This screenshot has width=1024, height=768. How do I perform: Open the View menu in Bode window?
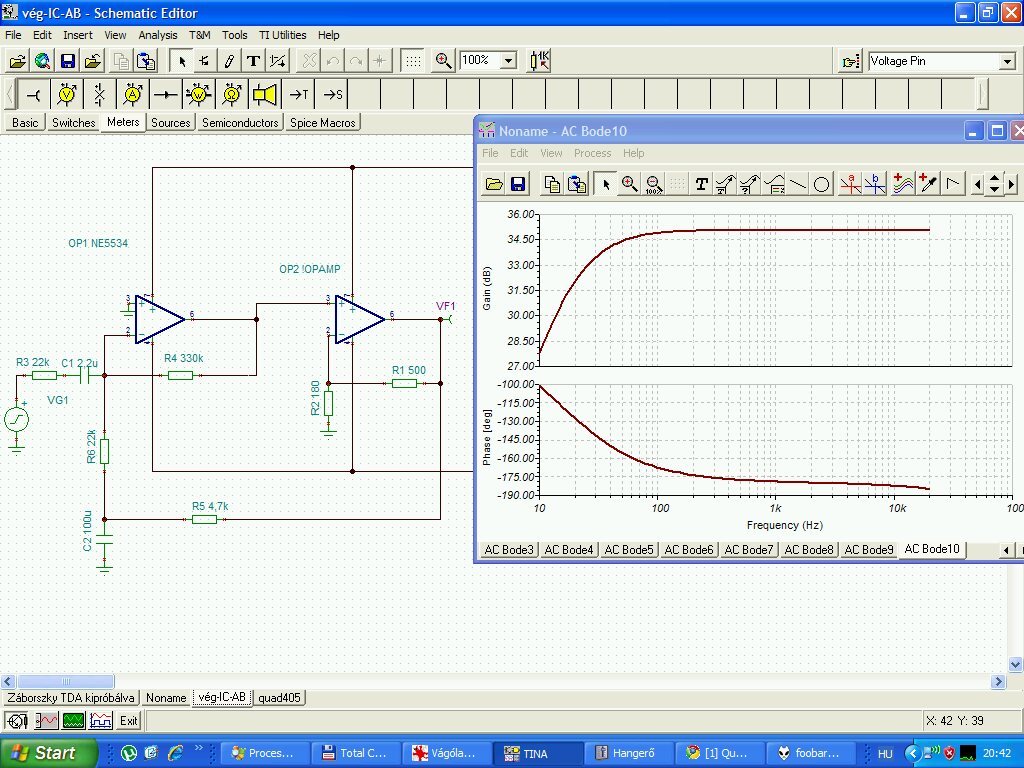pos(551,153)
